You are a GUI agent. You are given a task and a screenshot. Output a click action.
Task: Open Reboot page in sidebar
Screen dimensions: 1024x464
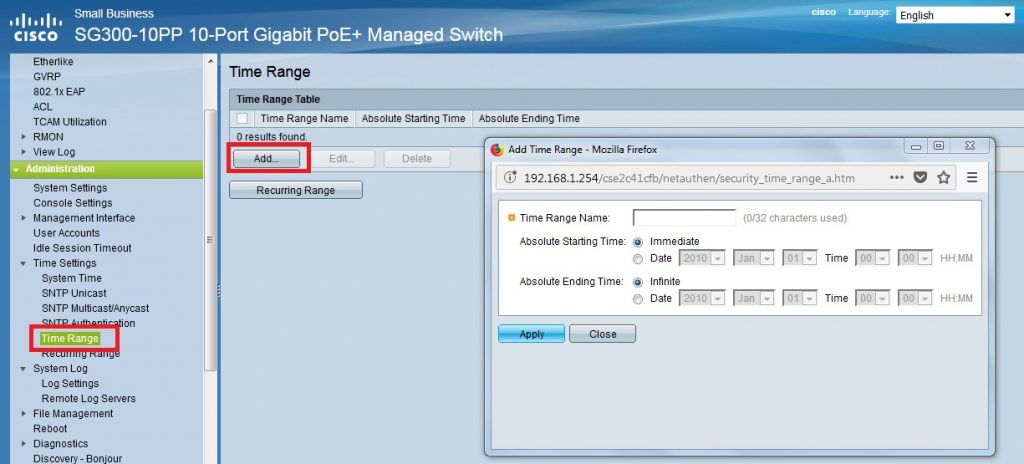(50, 429)
